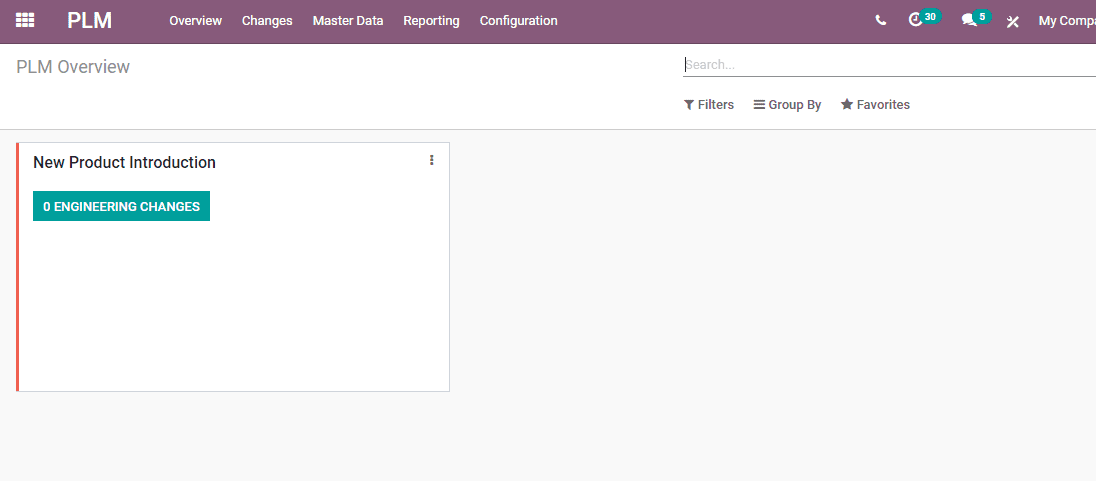Screen dimensions: 1096x481
Task: Expand the Favorites dropdown
Action: click(x=875, y=105)
